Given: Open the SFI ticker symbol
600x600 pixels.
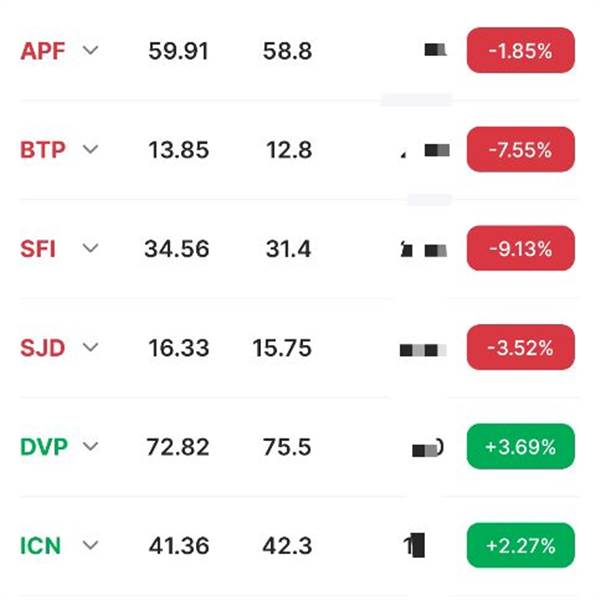Looking at the screenshot, I should coord(38,249).
